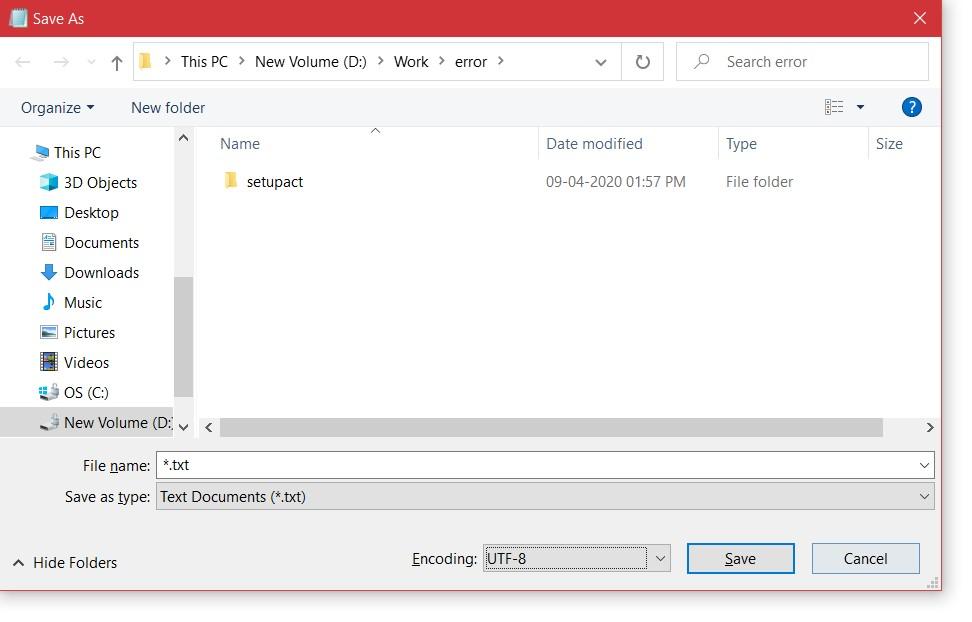
Task: Open the File name dropdown arrow
Action: coord(924,465)
